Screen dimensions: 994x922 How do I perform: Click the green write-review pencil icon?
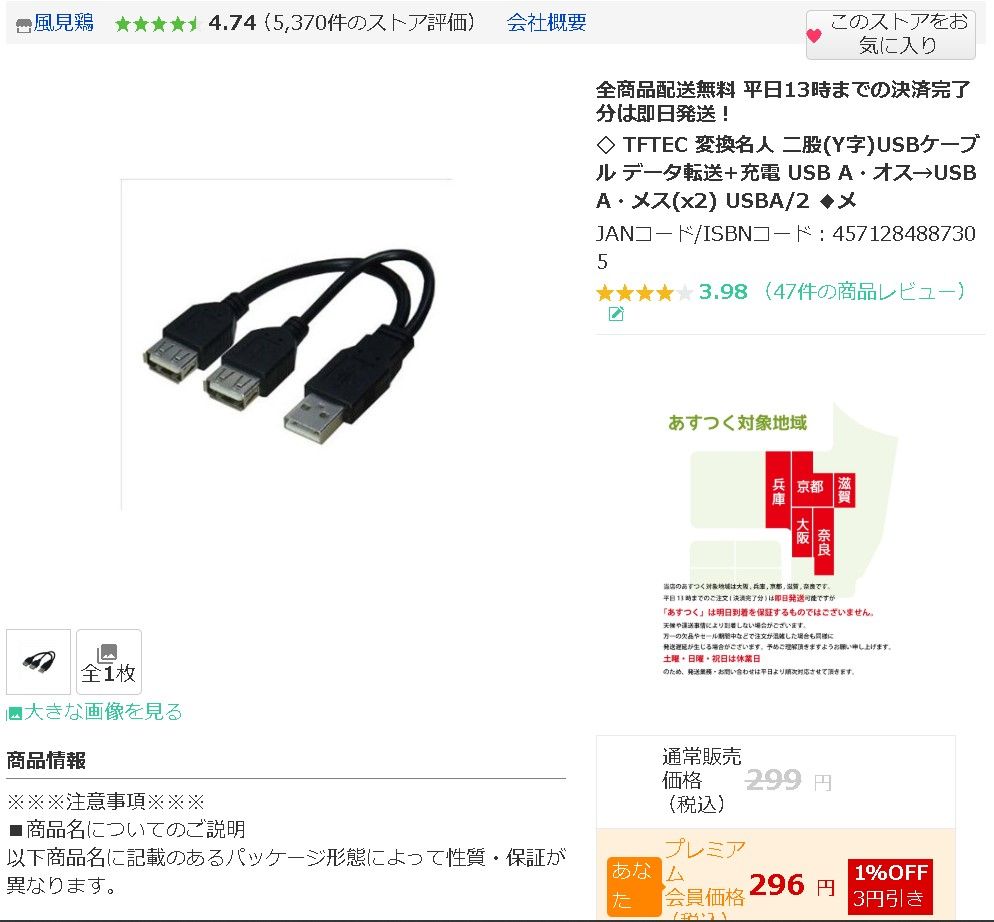click(x=616, y=314)
